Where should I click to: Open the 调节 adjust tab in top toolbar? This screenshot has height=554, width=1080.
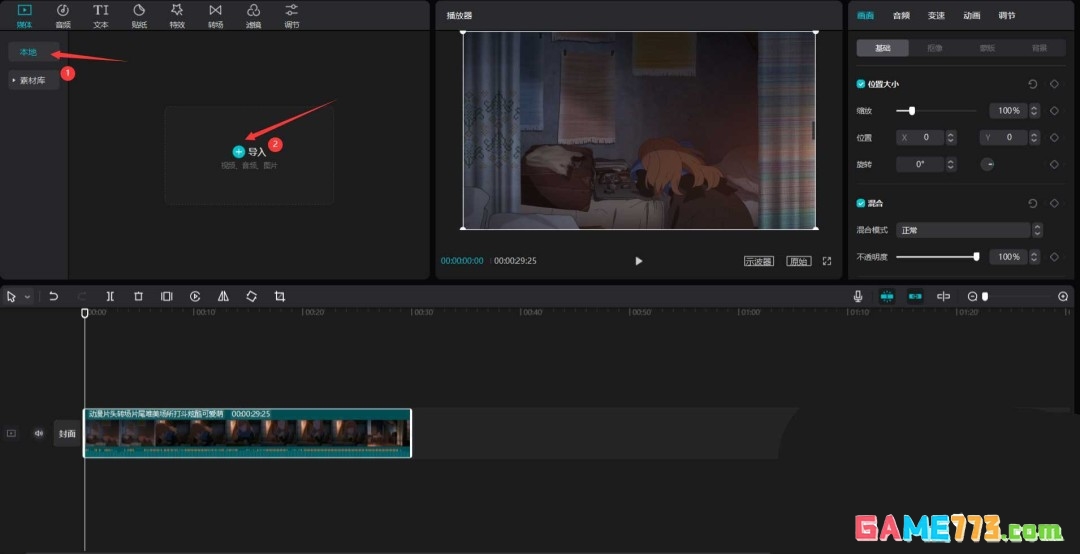pyautogui.click(x=292, y=16)
